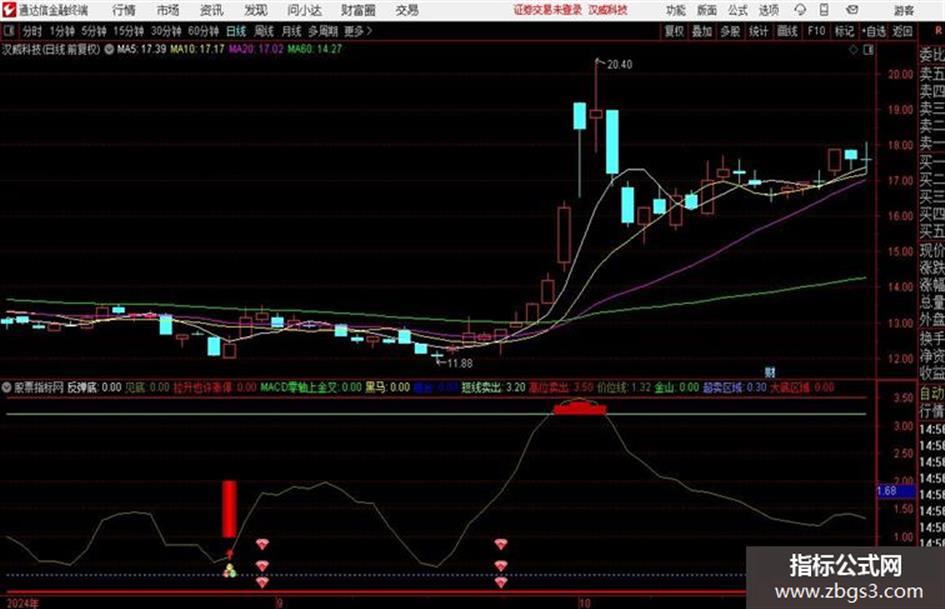This screenshot has height=609, width=945.
Task: Expand the 更多 periods list
Action: click(x=359, y=31)
